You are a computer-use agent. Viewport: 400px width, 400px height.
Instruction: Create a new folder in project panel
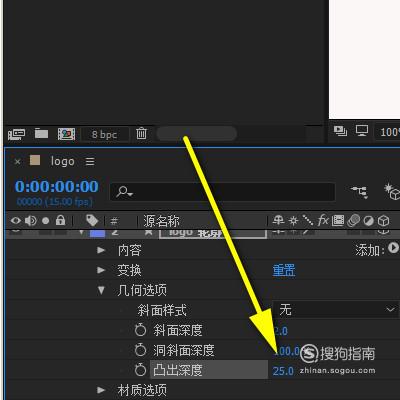pos(42,134)
